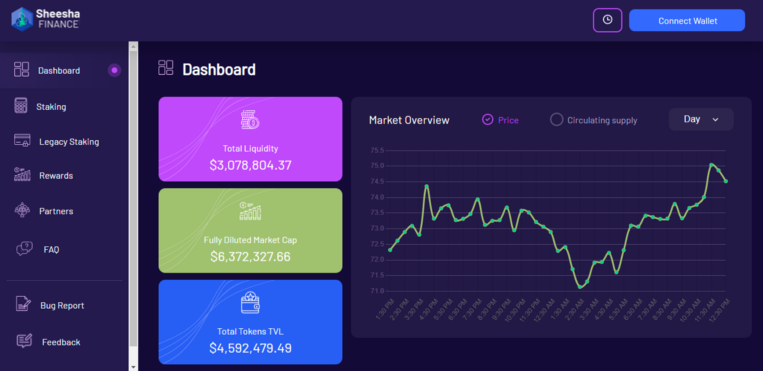This screenshot has width=763, height=371.
Task: Click the last chart data point at 12:30 PM
Action: (x=726, y=181)
